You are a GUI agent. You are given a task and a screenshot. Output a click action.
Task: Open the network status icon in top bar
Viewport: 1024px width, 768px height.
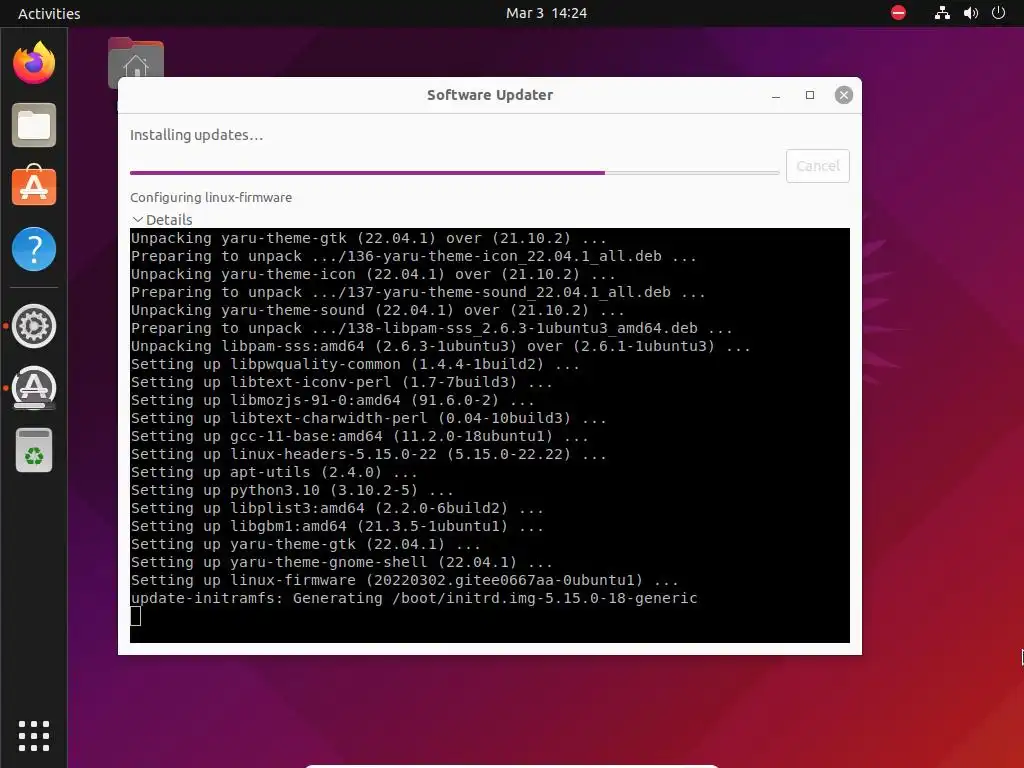click(x=942, y=13)
